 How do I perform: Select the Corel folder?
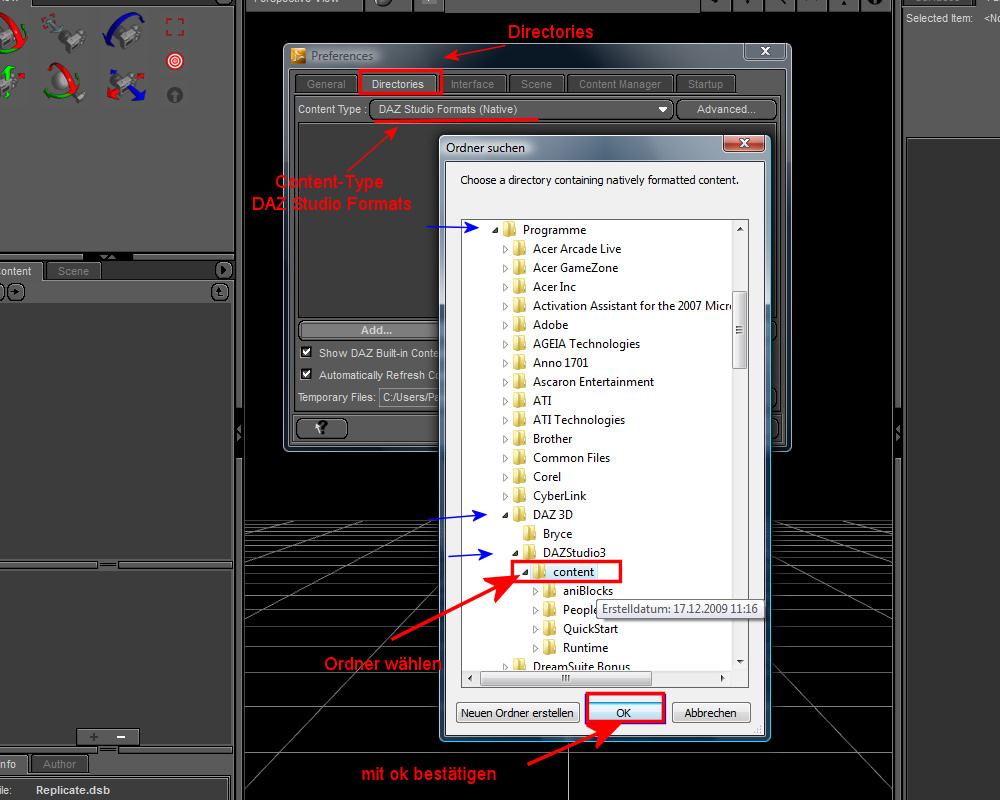547,477
